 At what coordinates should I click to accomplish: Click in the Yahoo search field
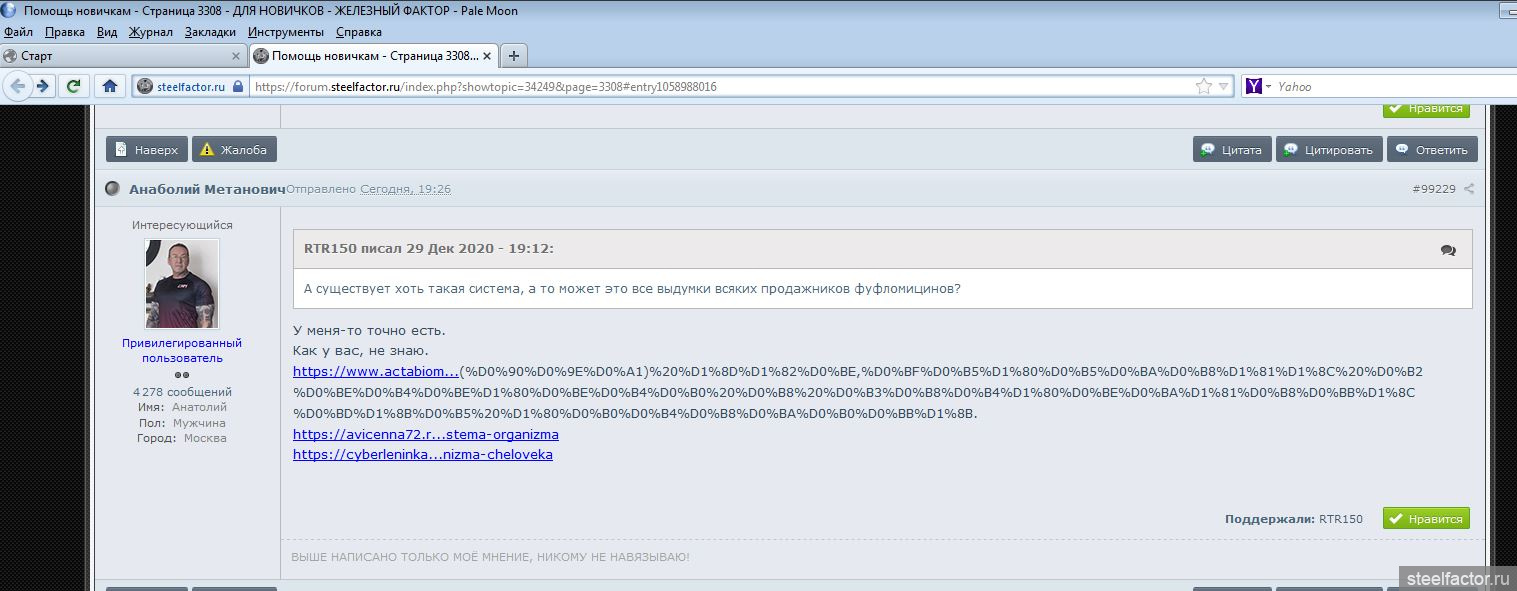(1396, 86)
